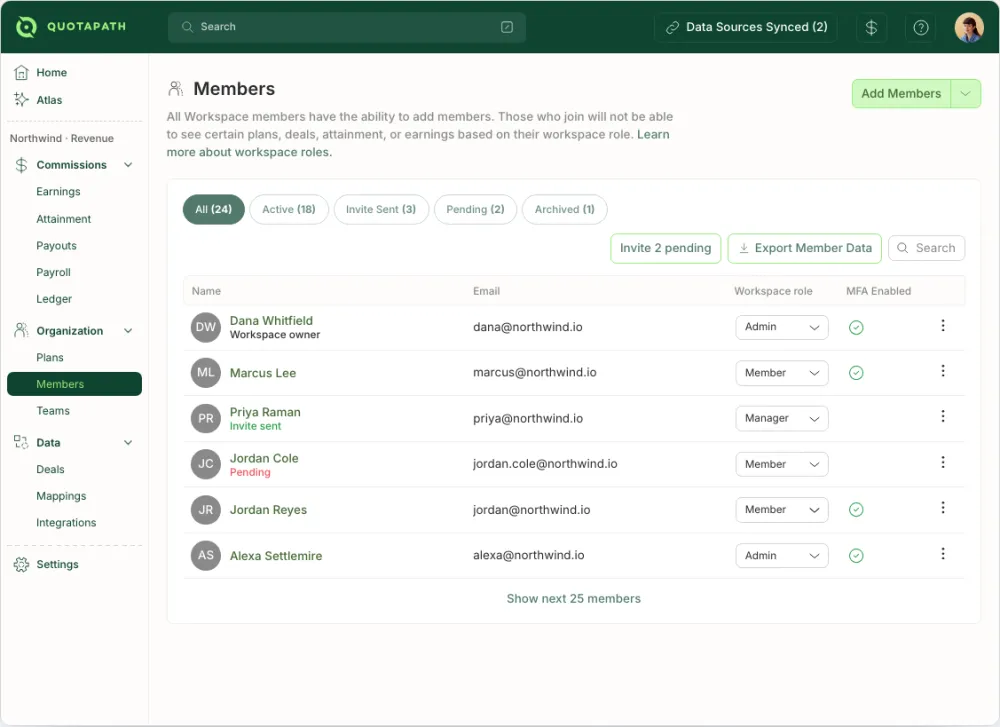Click the DW avatar for Dana Whitfield

(x=205, y=327)
